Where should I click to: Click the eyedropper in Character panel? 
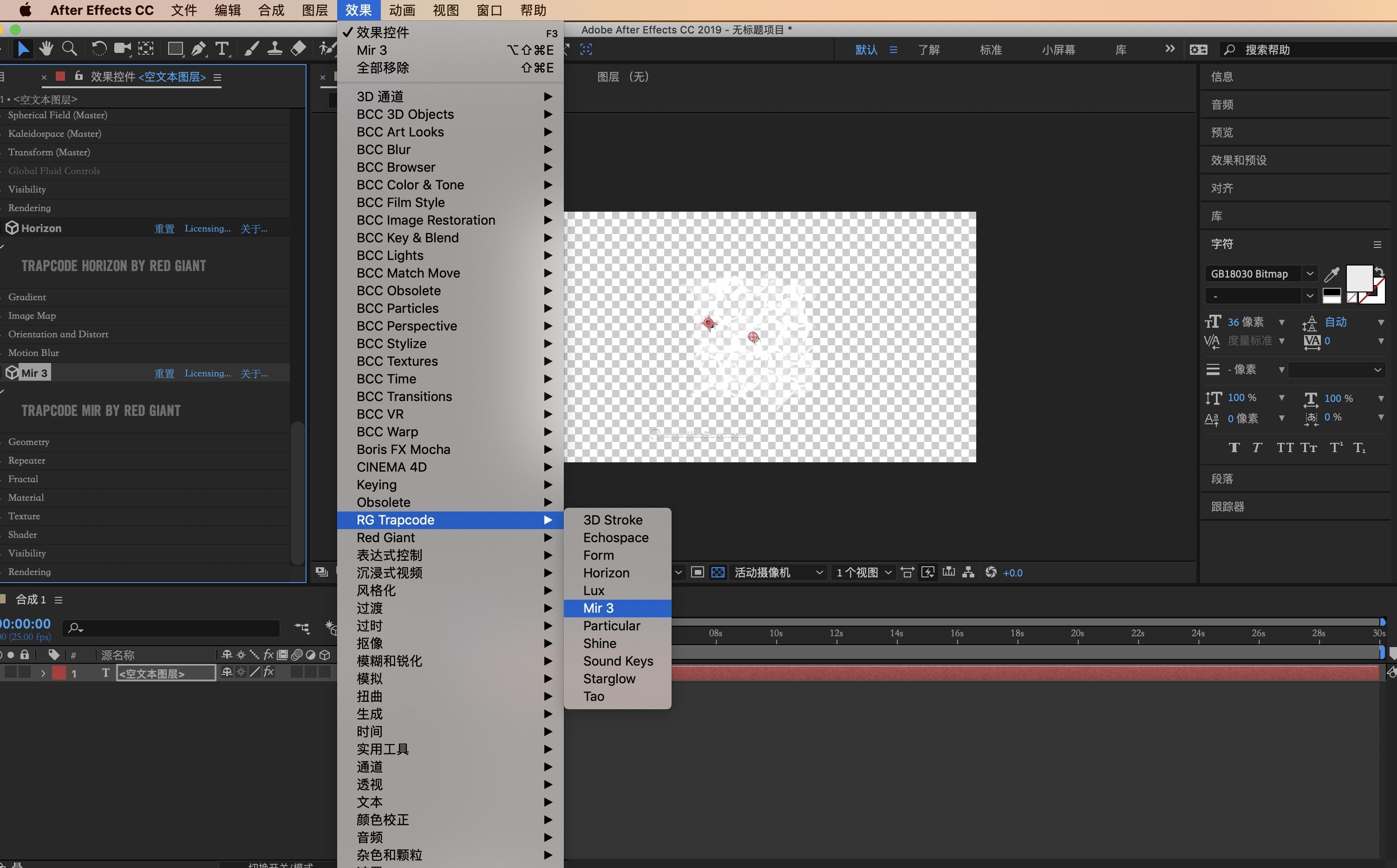[x=1332, y=274]
